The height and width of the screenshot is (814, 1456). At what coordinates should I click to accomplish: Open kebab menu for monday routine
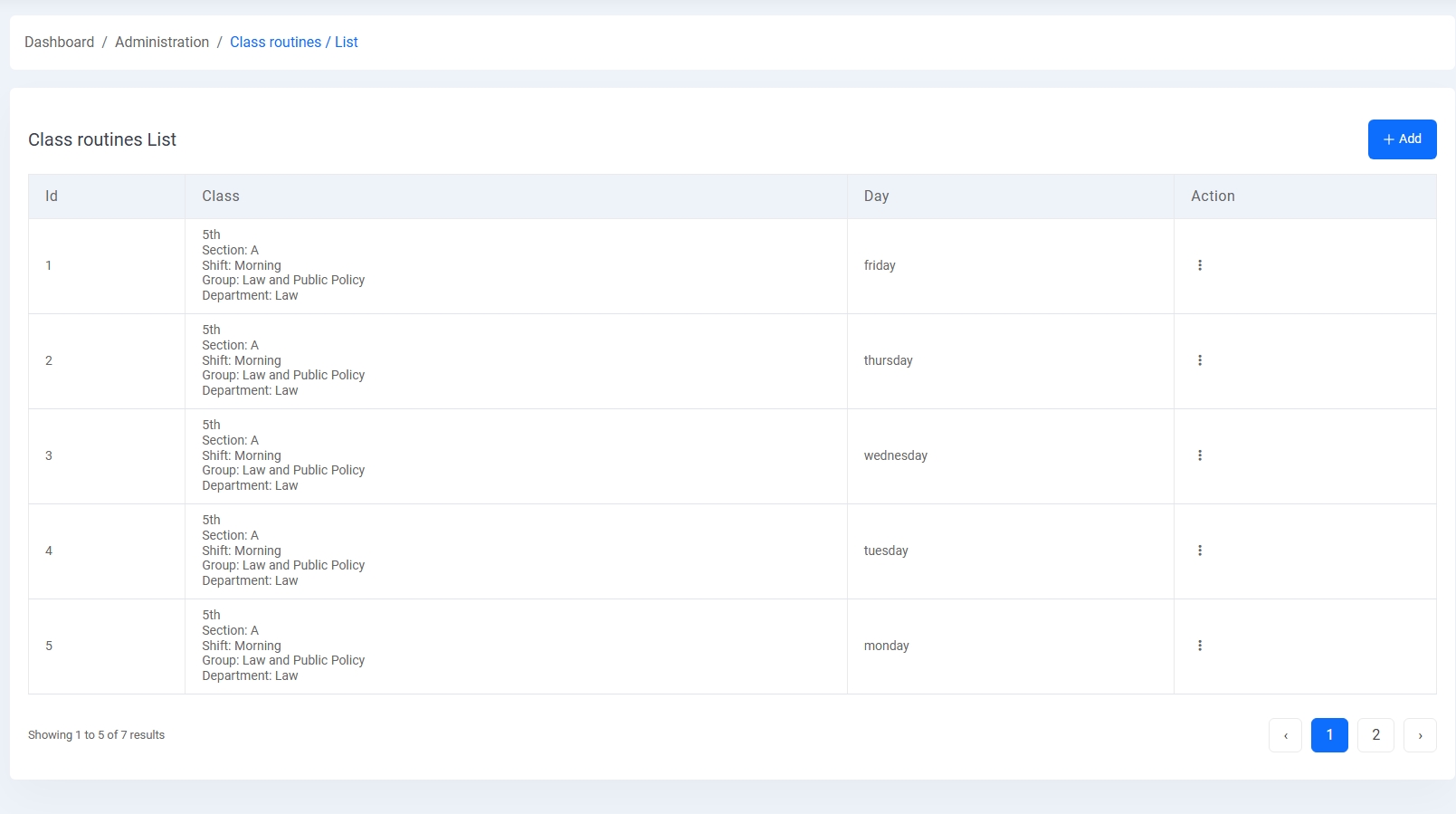click(1200, 646)
